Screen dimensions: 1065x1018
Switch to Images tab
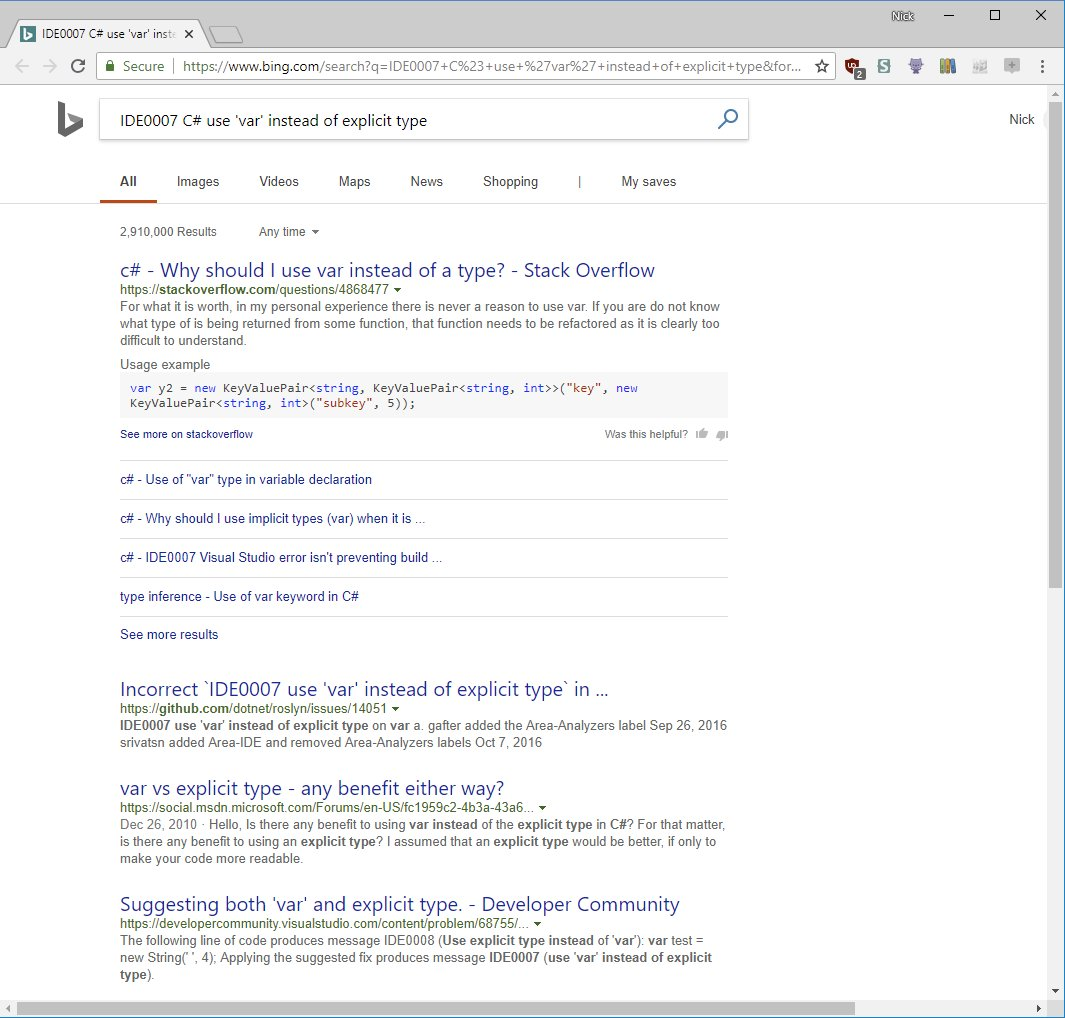[198, 181]
